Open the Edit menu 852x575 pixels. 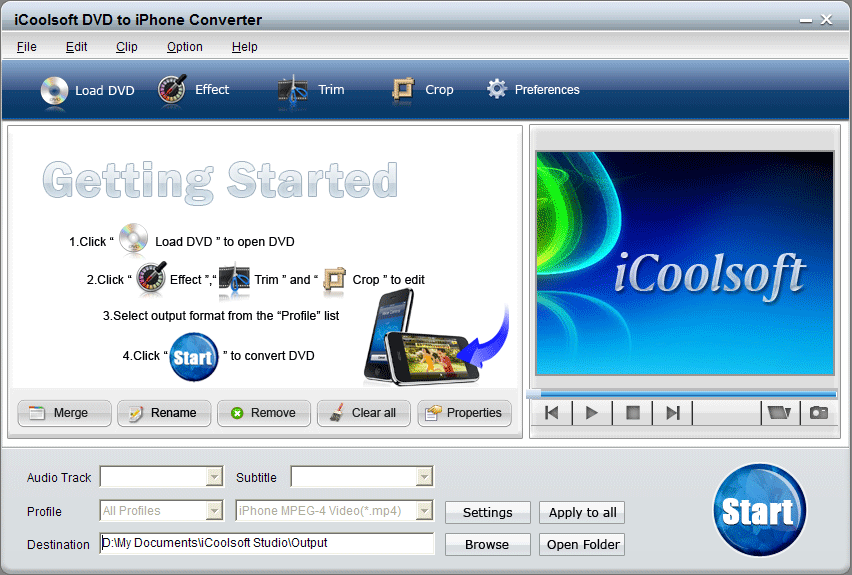pos(77,47)
